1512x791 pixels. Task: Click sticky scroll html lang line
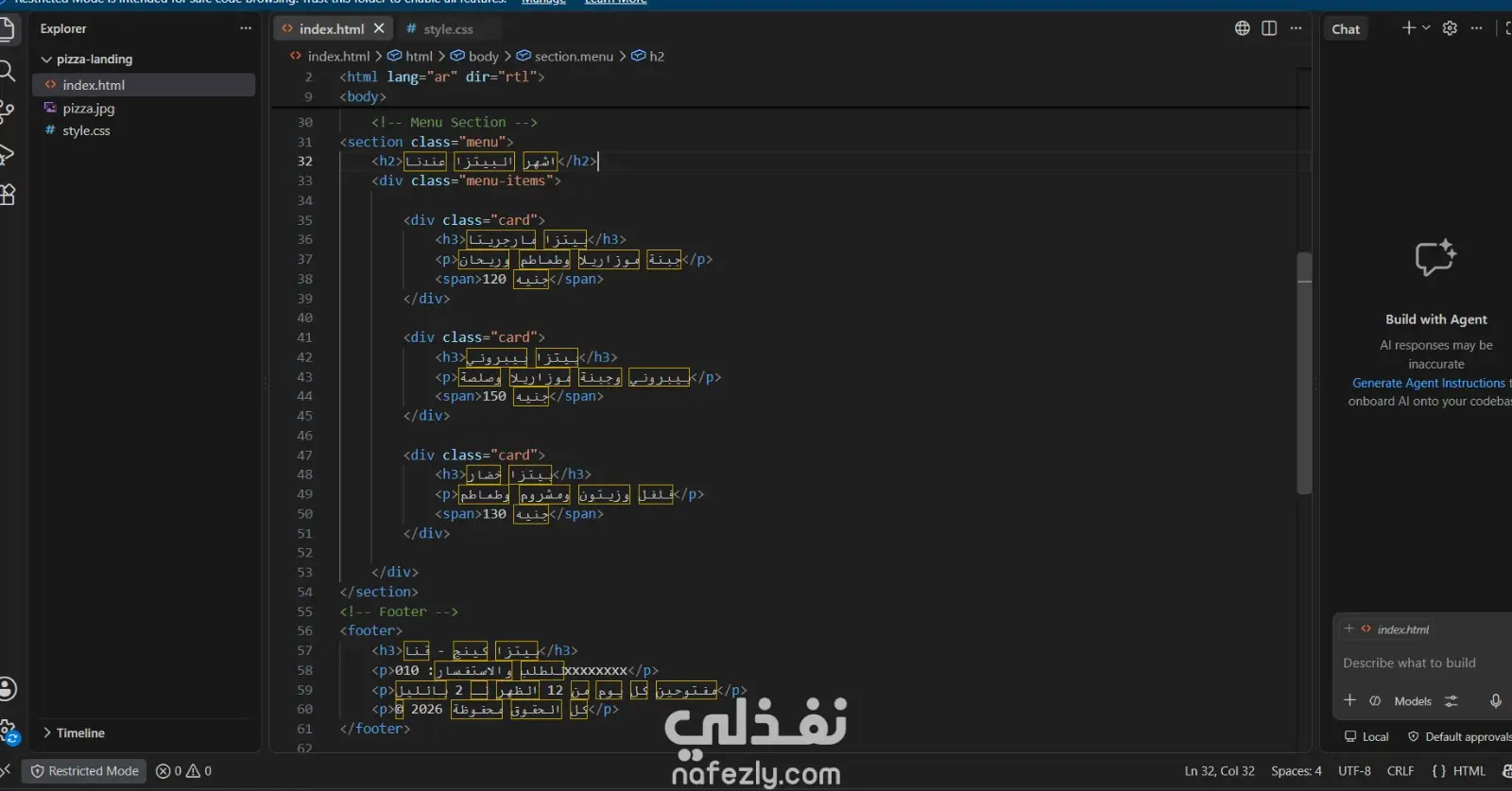[442, 77]
